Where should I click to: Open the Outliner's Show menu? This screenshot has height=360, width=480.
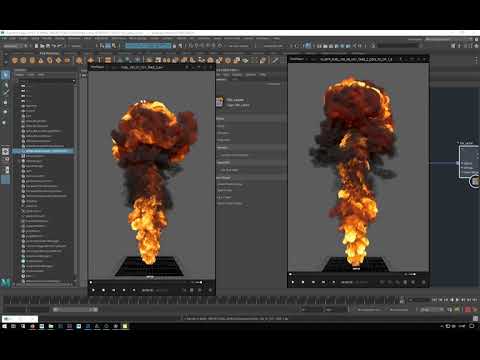pos(31,75)
